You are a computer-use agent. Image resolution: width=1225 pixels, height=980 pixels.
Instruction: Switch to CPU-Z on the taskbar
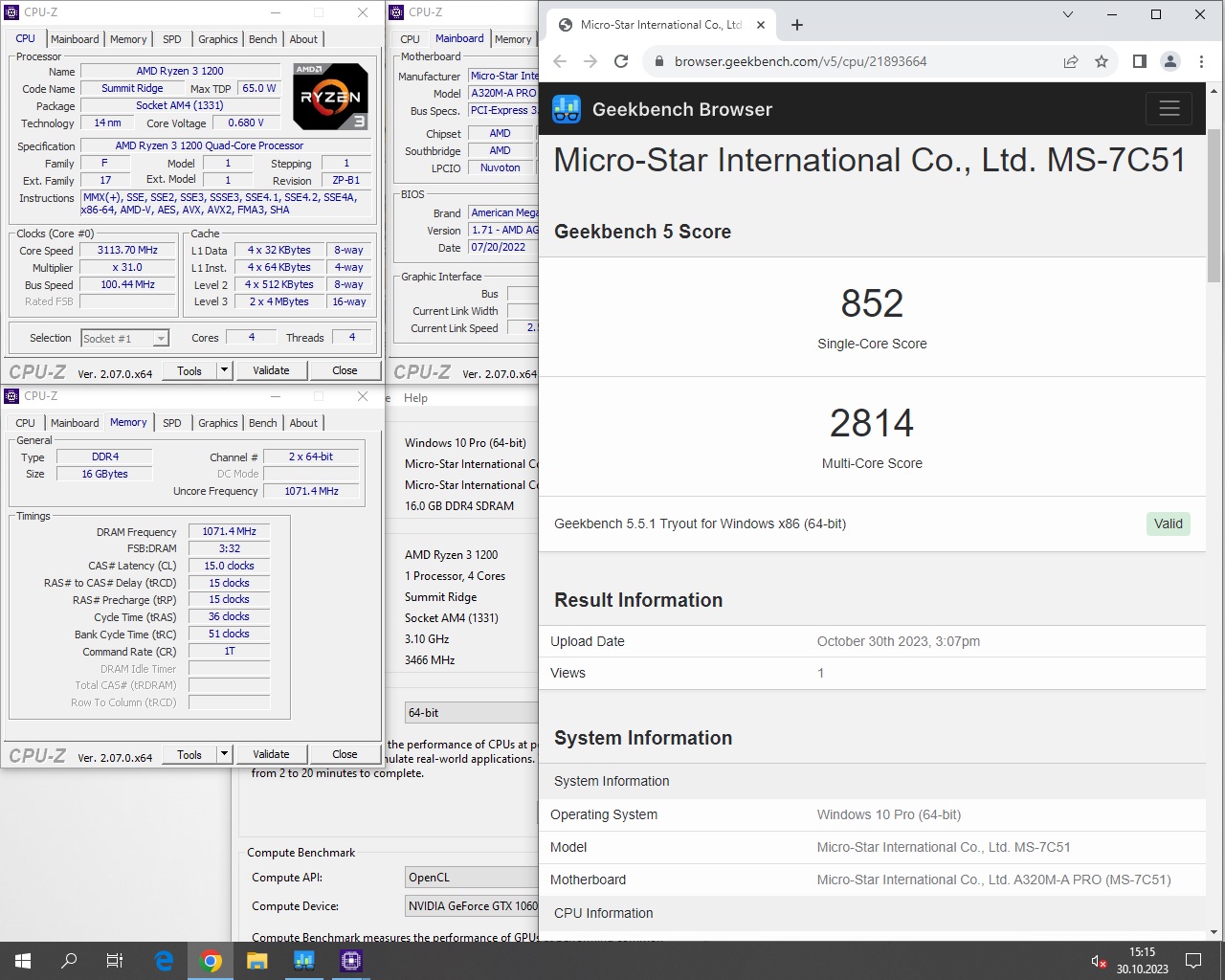coord(351,961)
